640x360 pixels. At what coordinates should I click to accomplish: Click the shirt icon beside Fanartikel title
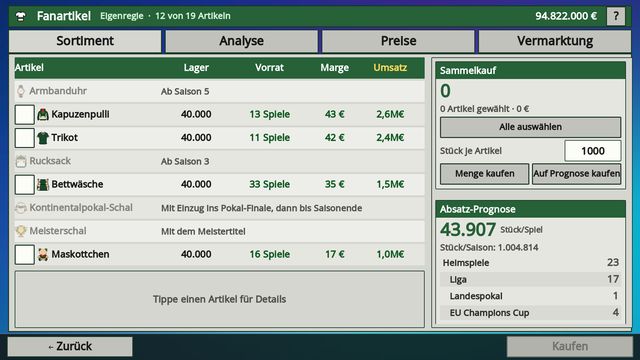20,16
